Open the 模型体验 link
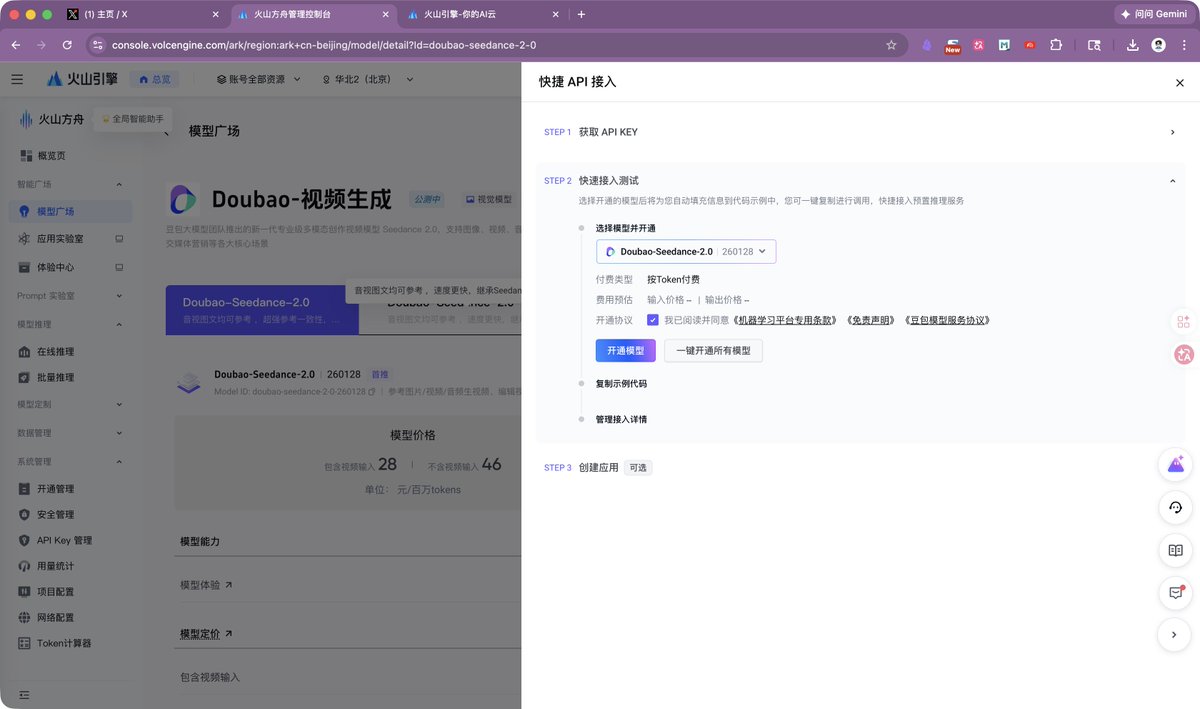 [x=206, y=585]
